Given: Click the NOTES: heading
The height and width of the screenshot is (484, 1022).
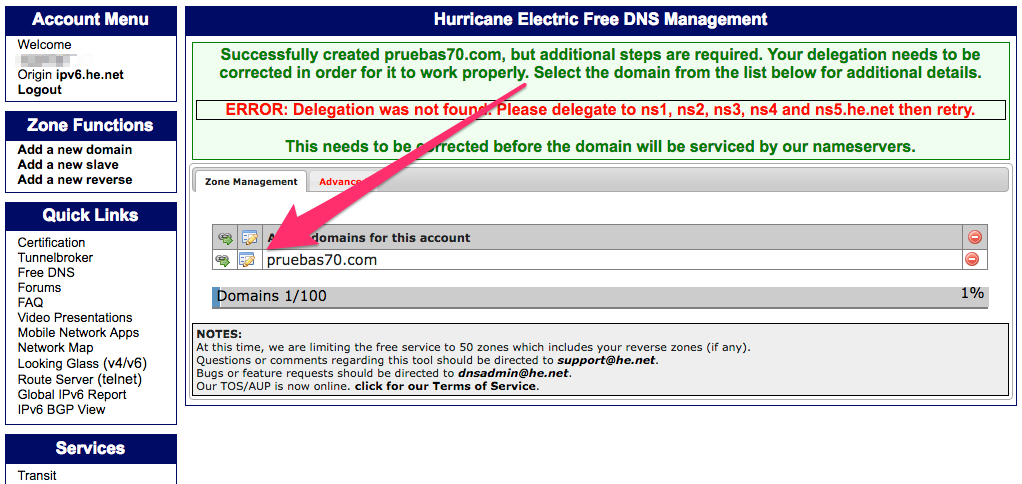Looking at the screenshot, I should (x=219, y=334).
